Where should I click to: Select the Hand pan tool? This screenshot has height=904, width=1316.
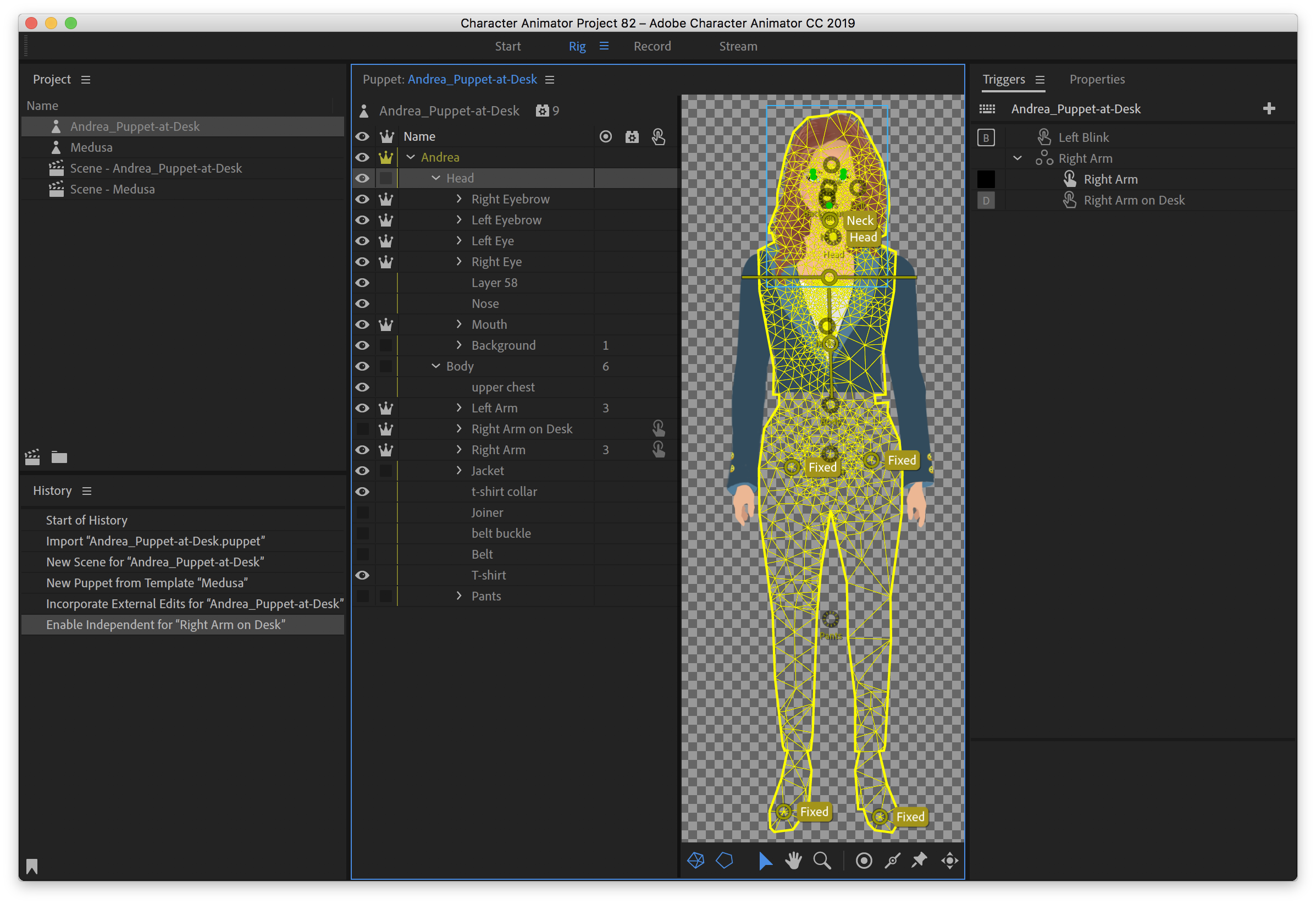click(793, 861)
